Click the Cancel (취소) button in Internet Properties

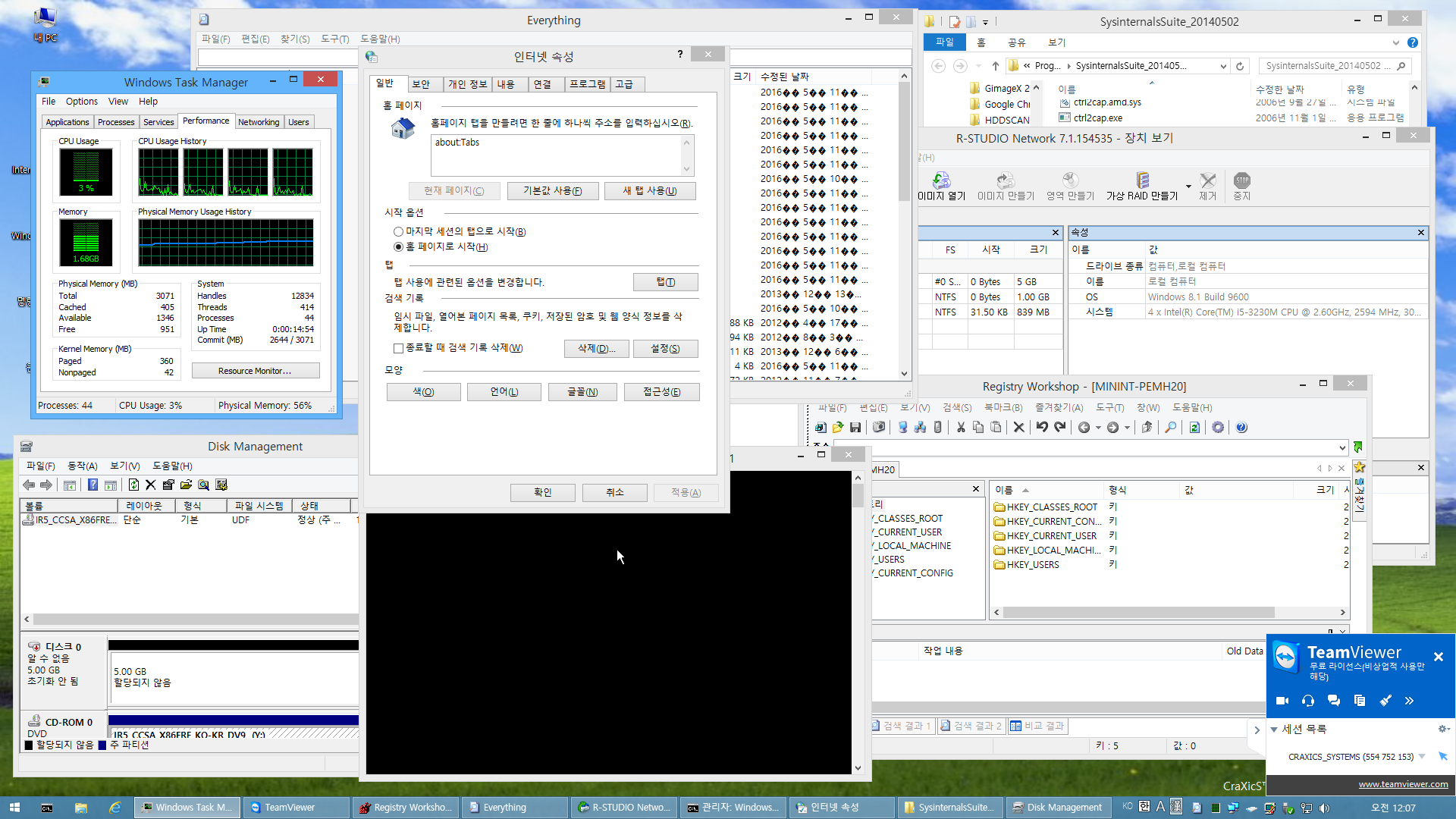pyautogui.click(x=615, y=493)
